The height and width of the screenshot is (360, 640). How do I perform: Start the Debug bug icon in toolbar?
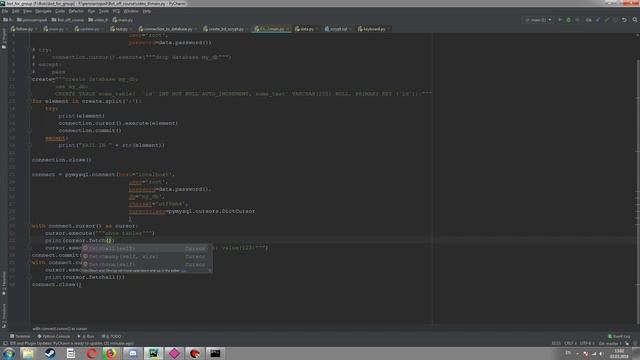coord(568,20)
